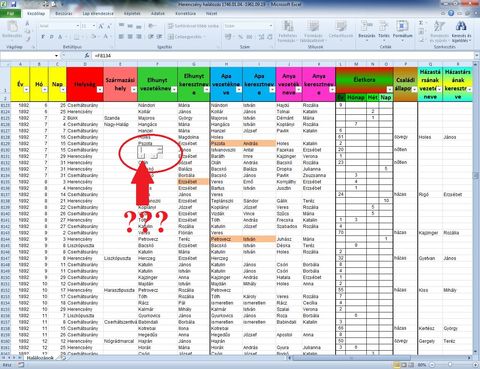480x369 pixels.
Task: Click the AutoSum sigma icon
Action: [x=421, y=23]
